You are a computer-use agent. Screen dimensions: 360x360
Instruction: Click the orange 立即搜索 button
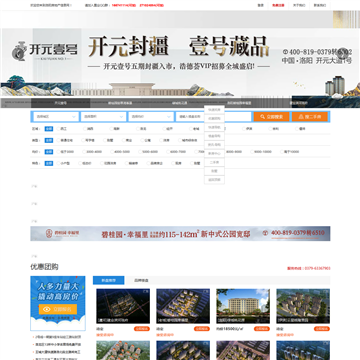click(271, 117)
